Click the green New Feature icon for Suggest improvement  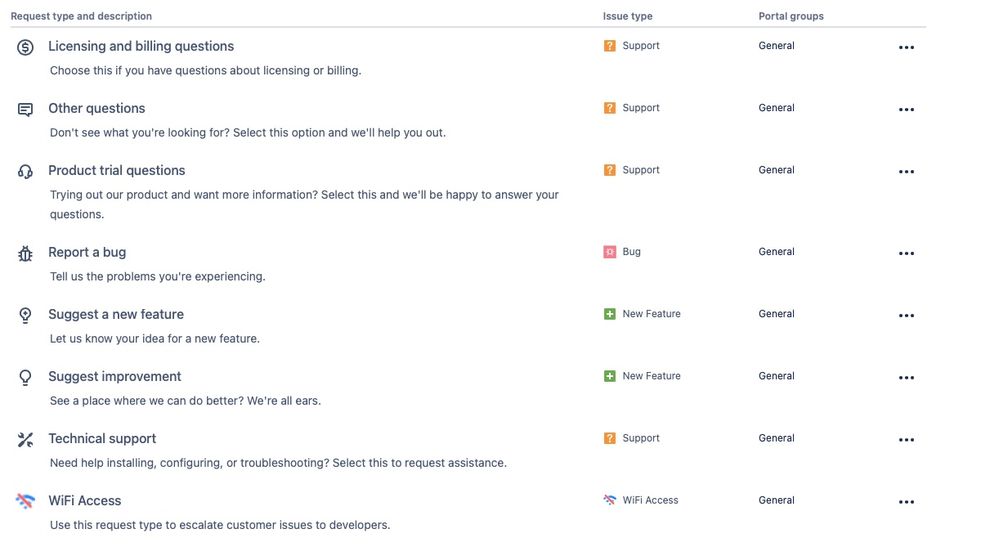pos(610,376)
